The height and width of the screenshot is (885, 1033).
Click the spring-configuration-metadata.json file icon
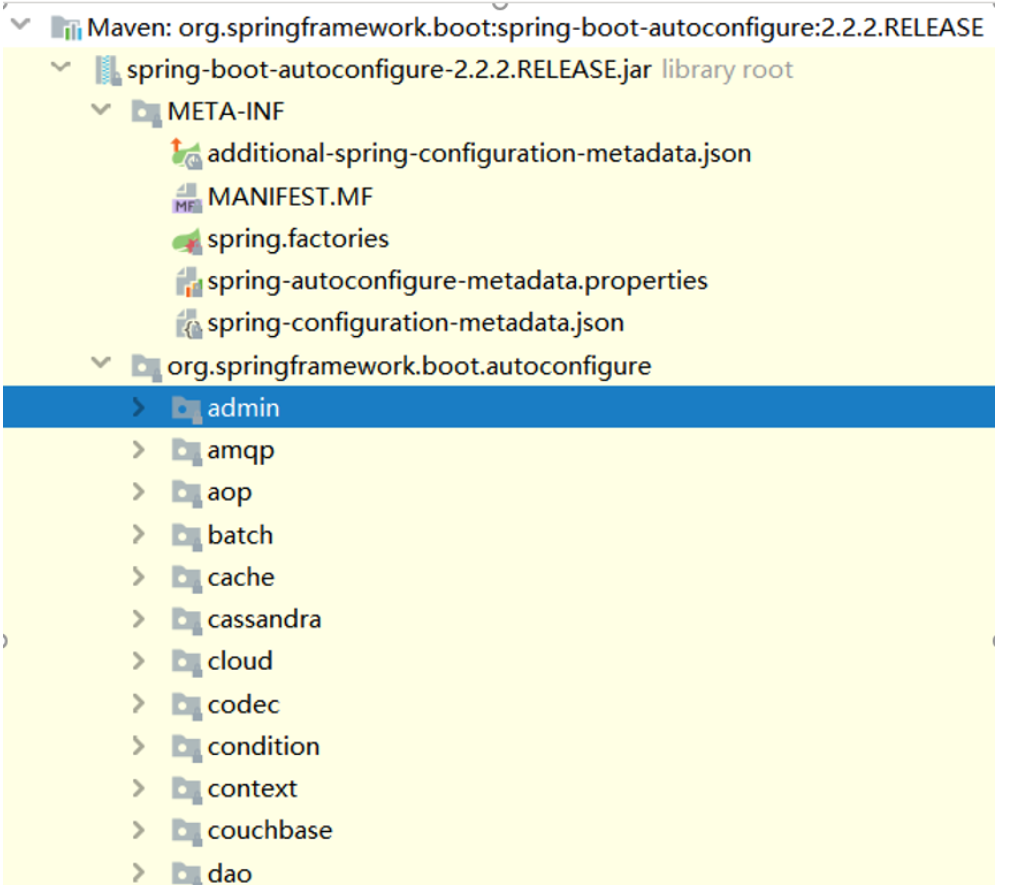click(x=188, y=324)
